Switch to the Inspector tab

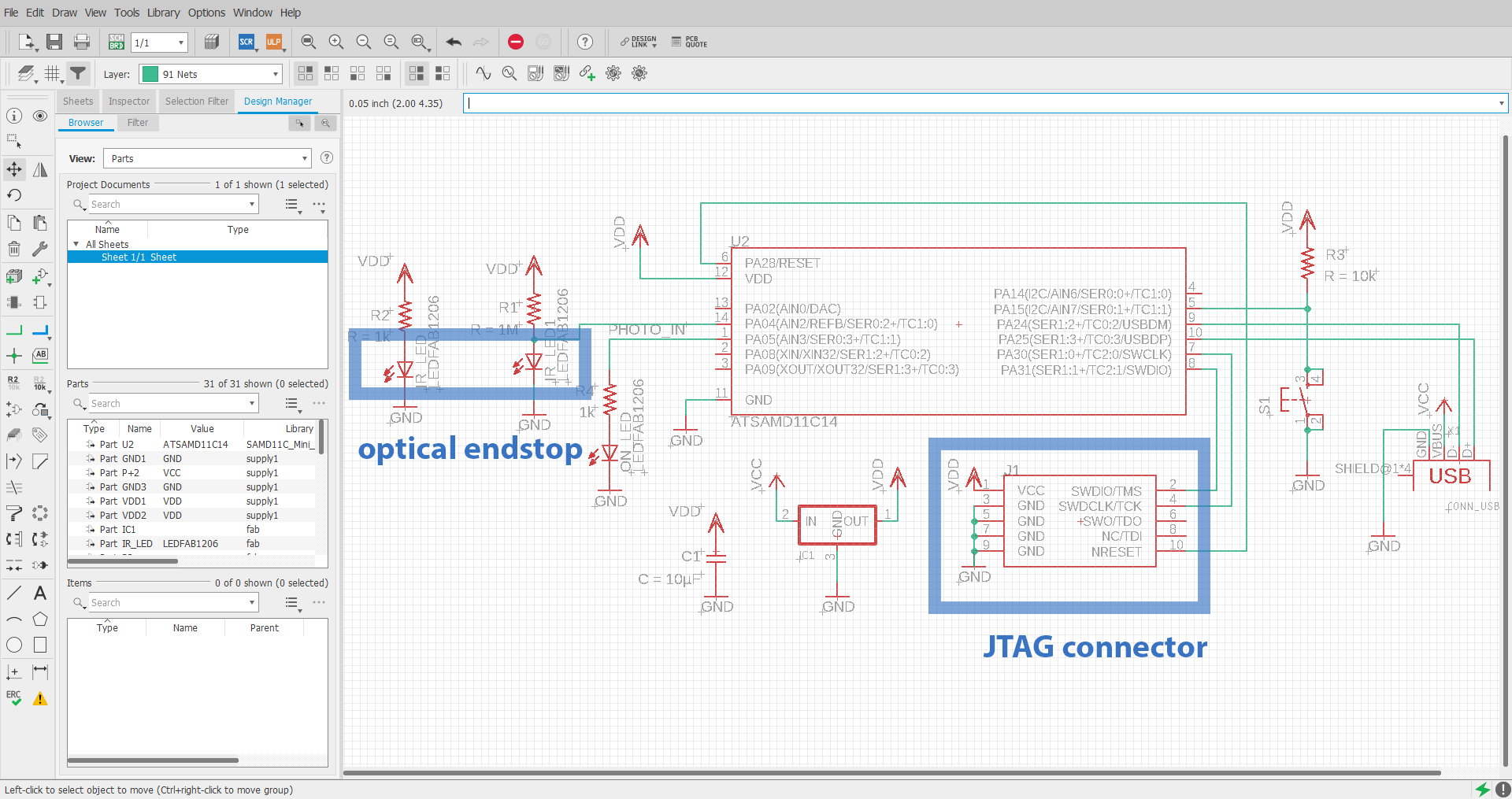pos(129,101)
